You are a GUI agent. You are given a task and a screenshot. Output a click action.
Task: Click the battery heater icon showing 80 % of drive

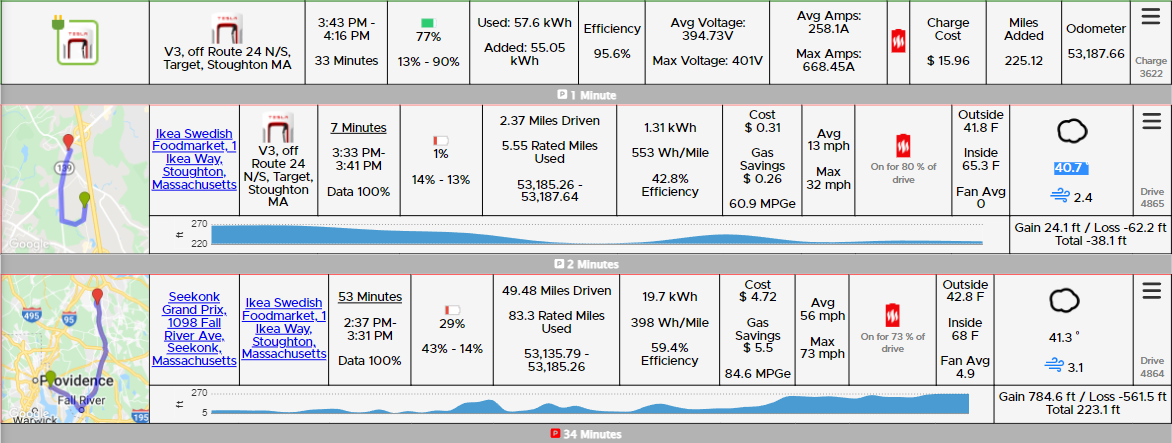pyautogui.click(x=903, y=146)
